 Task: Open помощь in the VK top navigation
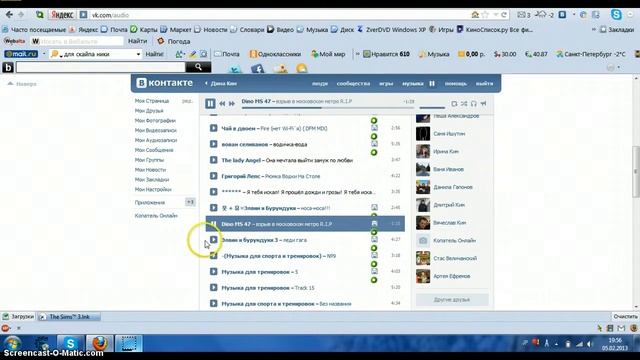tap(456, 83)
